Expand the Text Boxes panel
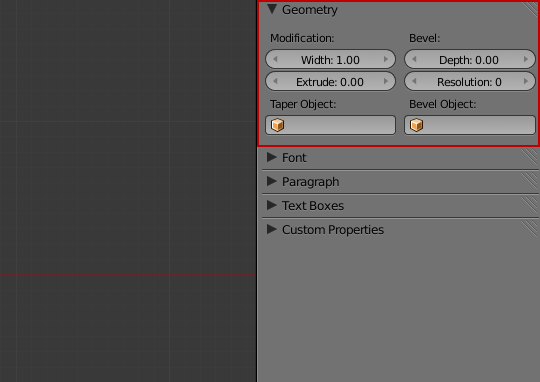The image size is (540, 382). point(272,205)
